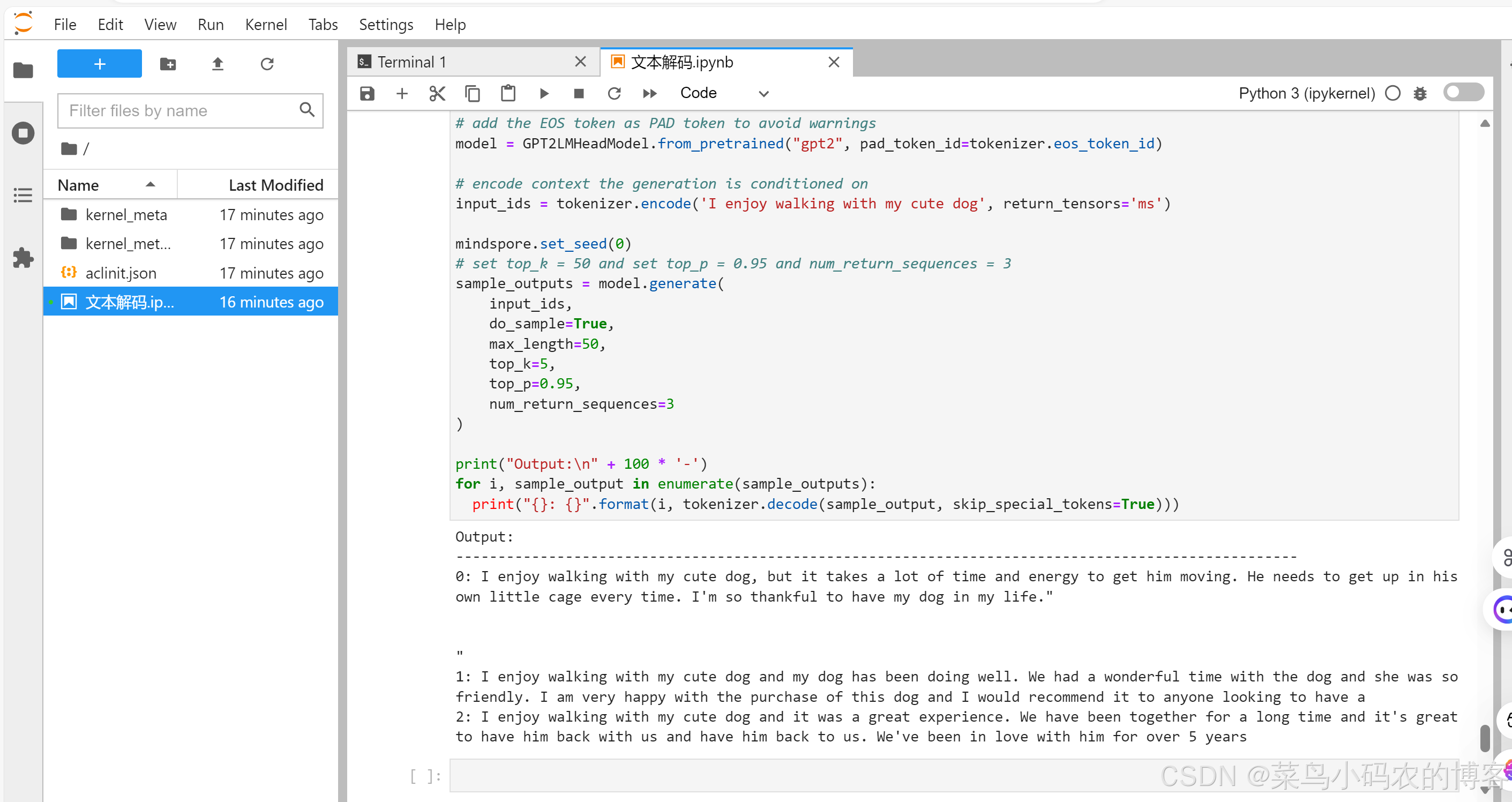
Task: Cut selected cell with the scissors icon
Action: point(437,93)
